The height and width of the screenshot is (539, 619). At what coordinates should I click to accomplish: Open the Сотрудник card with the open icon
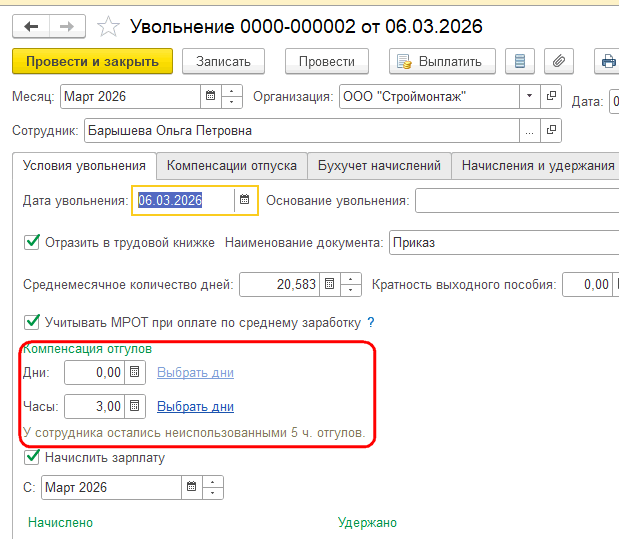(x=551, y=131)
